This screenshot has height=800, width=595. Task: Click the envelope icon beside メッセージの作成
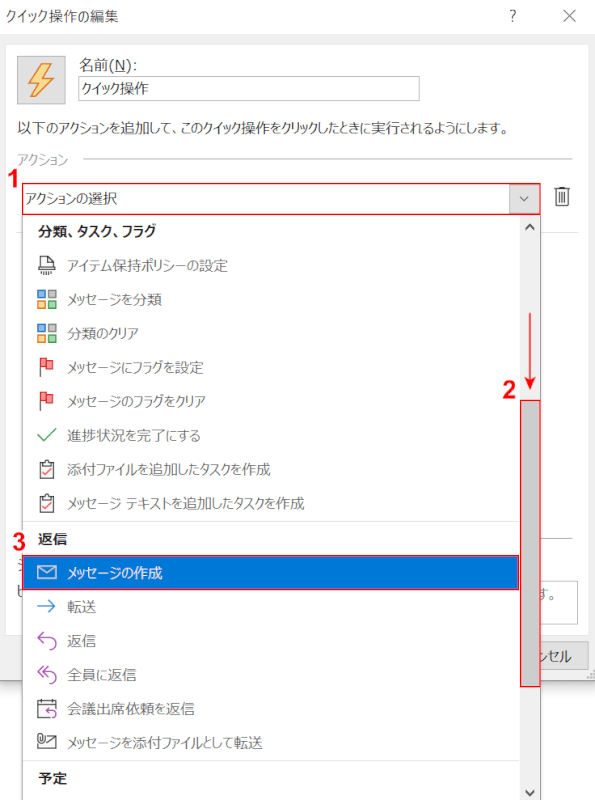[46, 572]
